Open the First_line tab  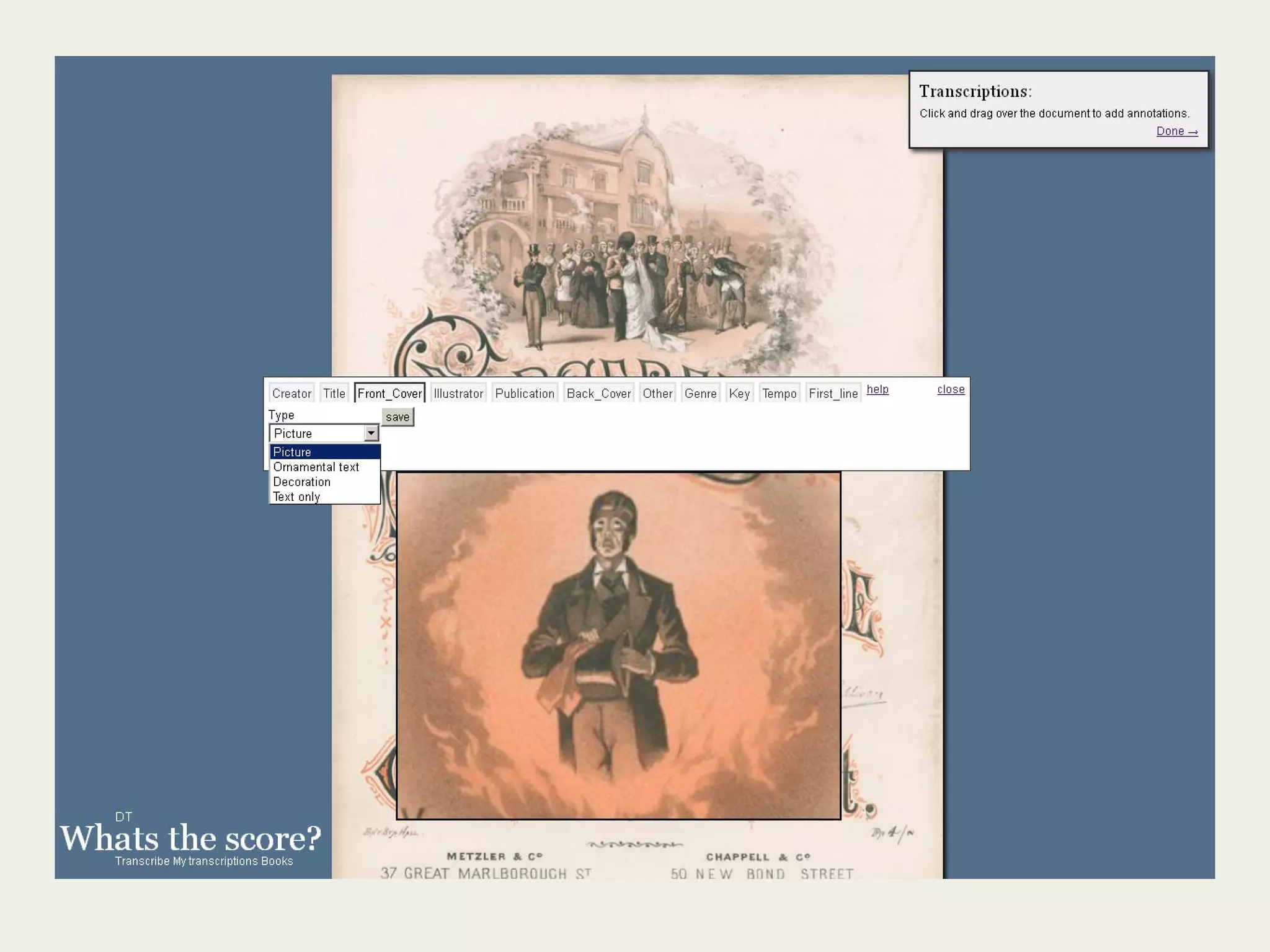tap(833, 394)
